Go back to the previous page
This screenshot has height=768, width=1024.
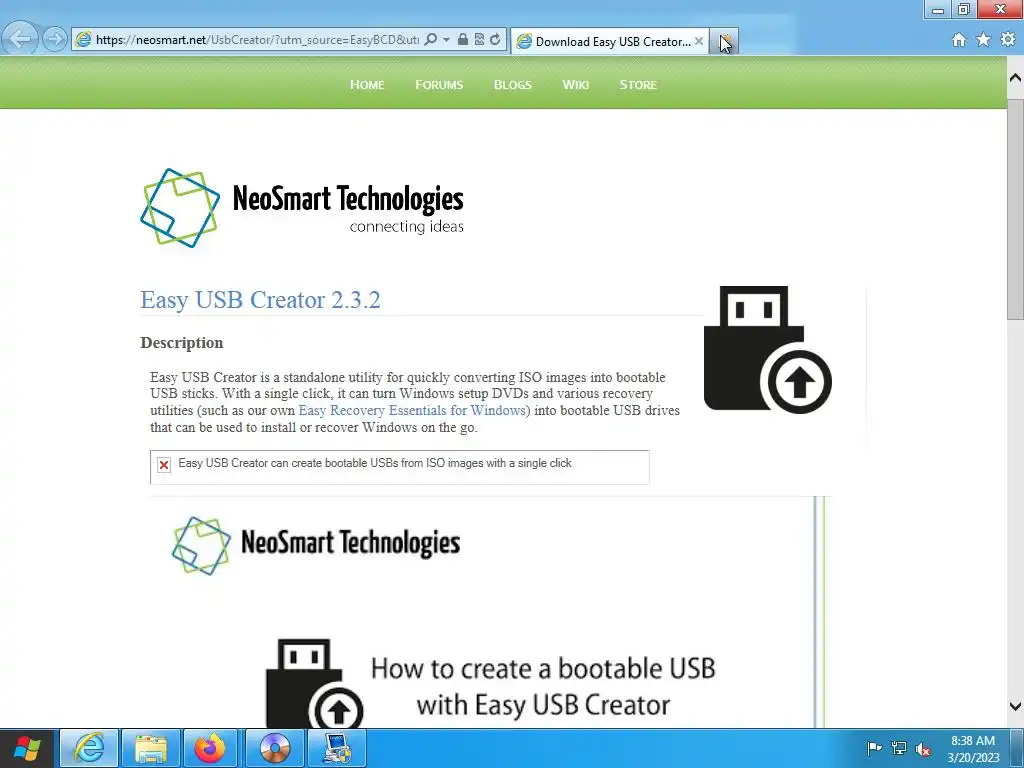click(20, 39)
